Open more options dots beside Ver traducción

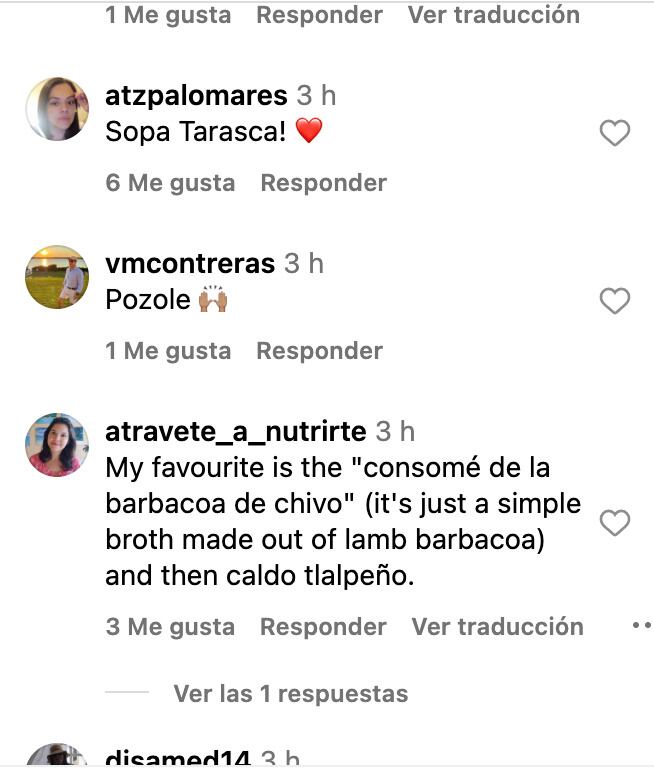click(643, 625)
